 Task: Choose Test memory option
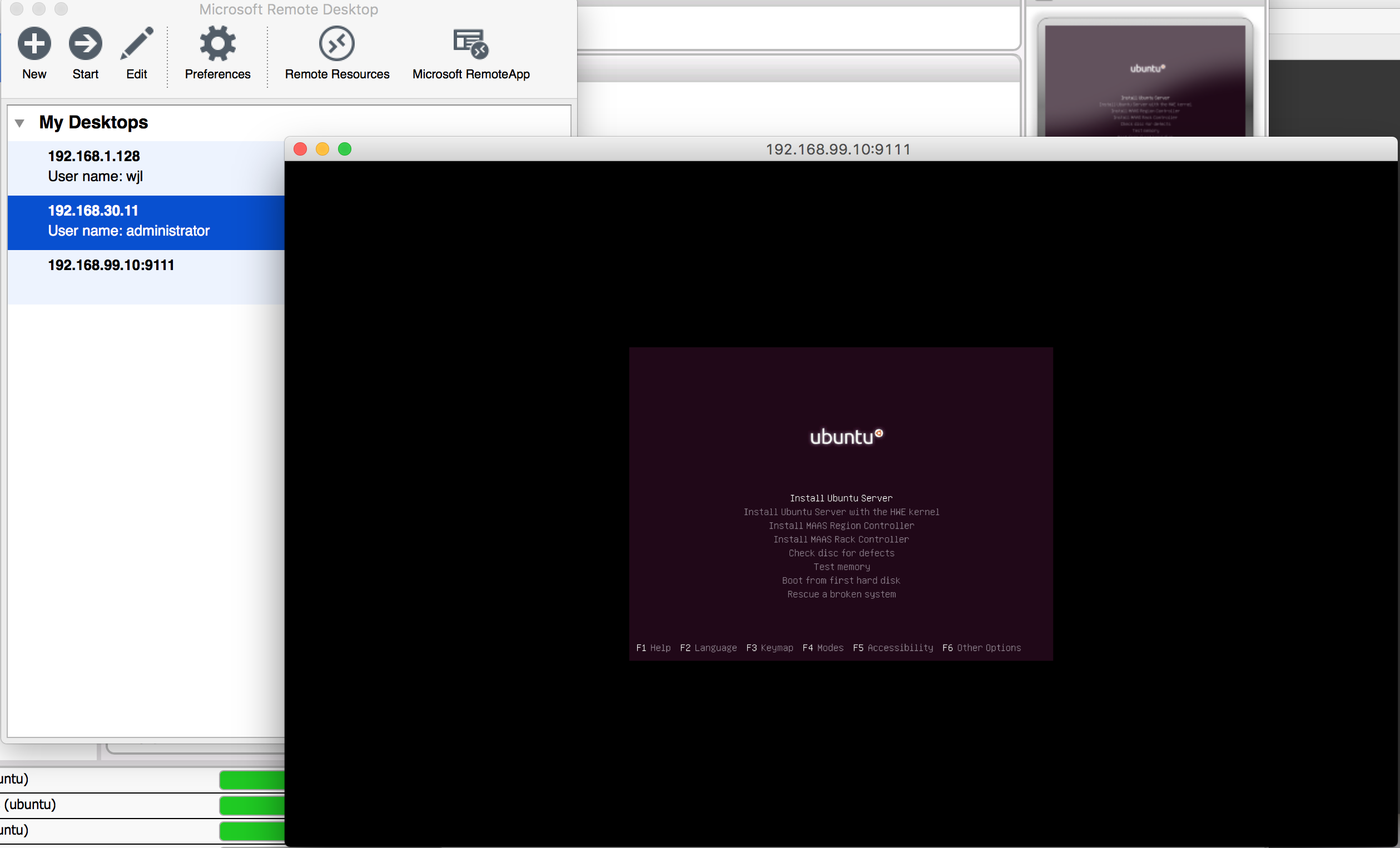(841, 567)
